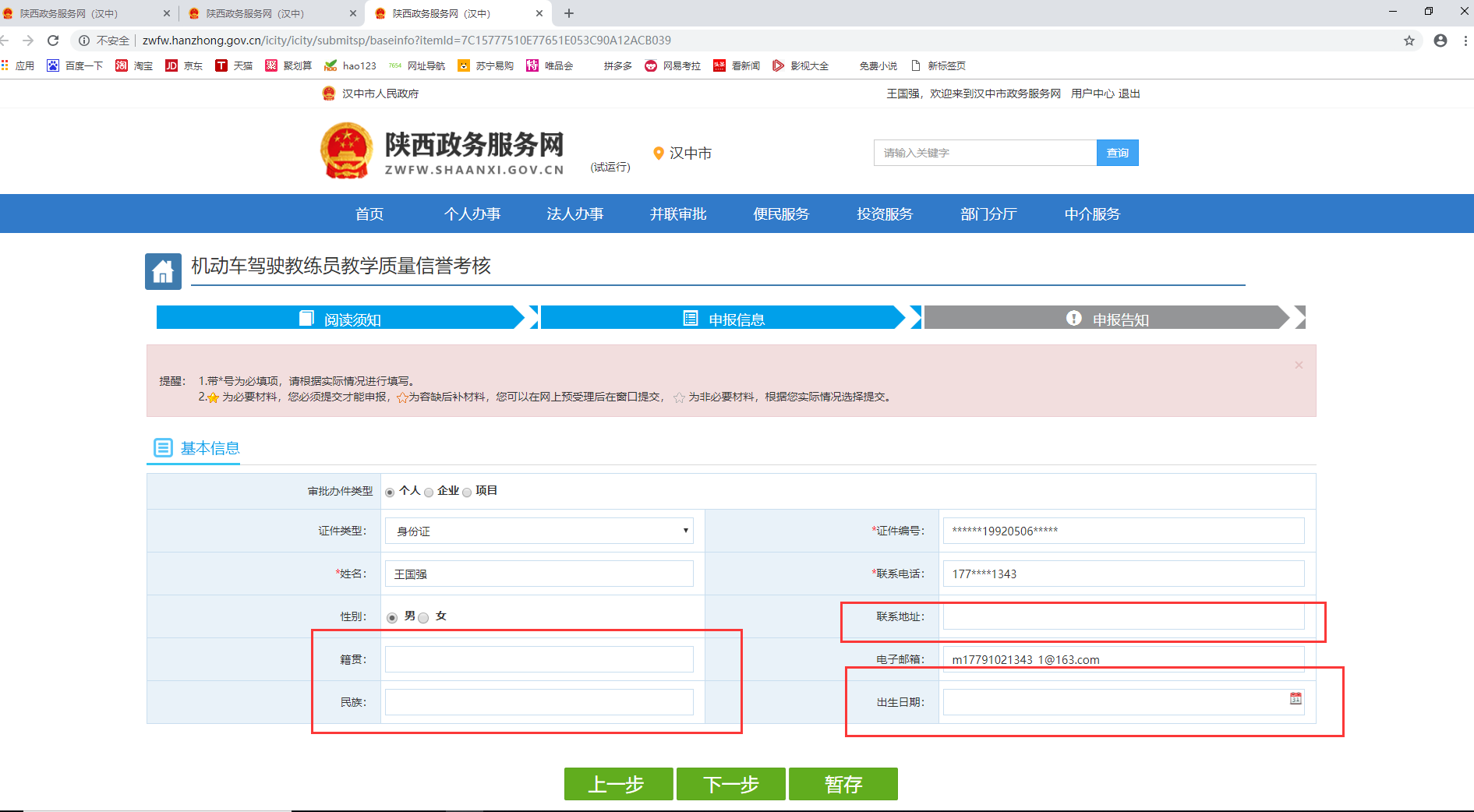Open the Chrome user profile icon

1440,41
